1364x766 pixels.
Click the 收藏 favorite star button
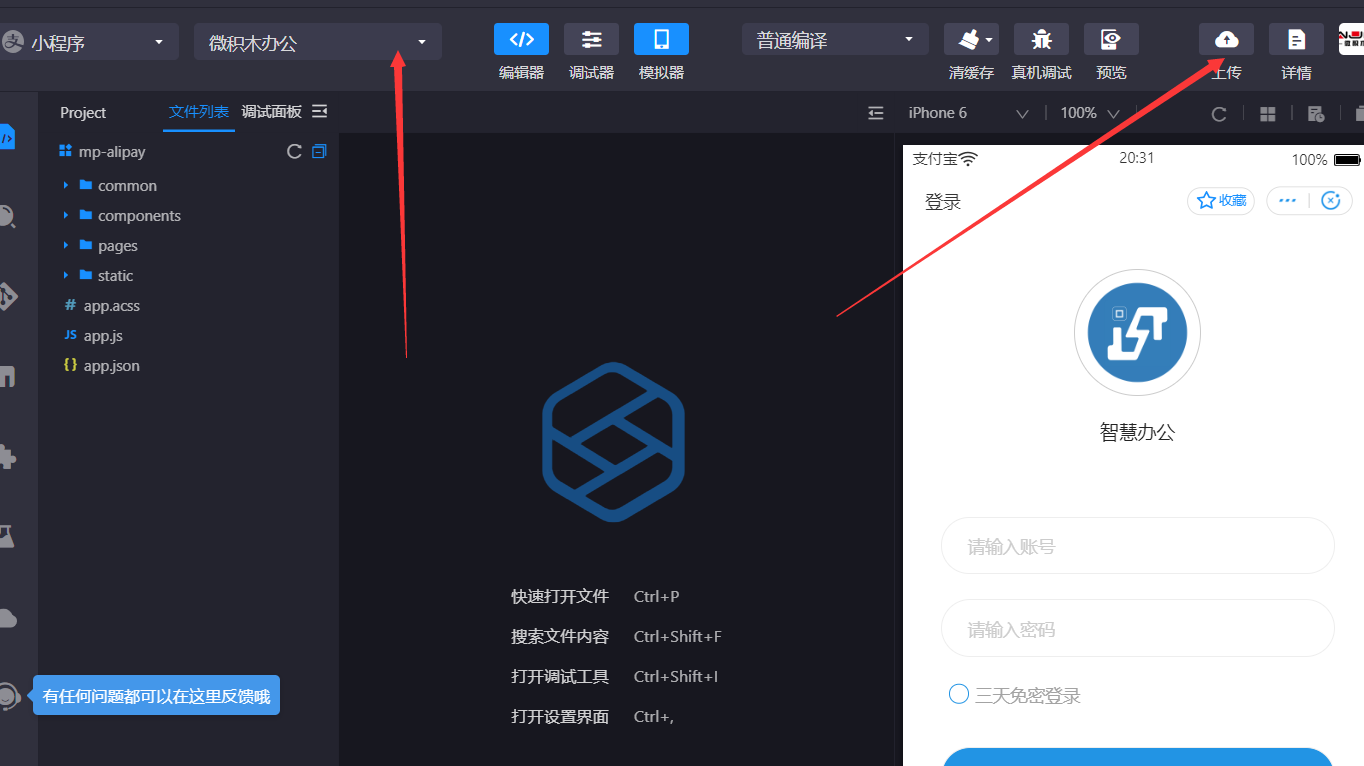(x=1221, y=201)
